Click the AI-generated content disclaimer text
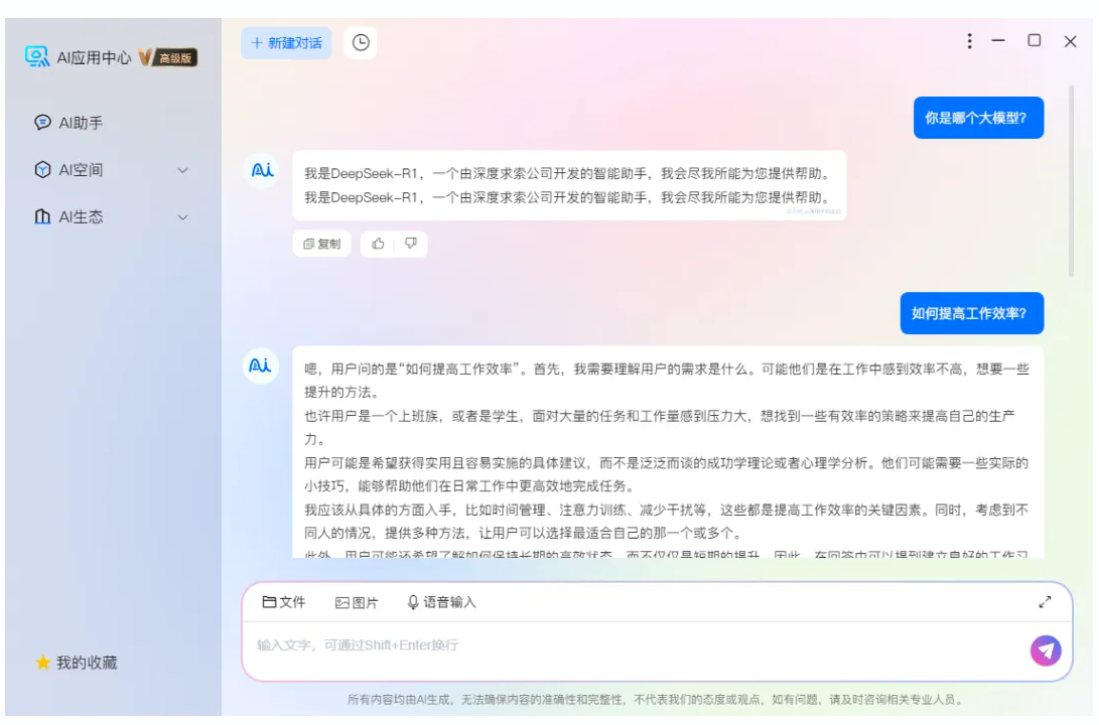This screenshot has height=725, width=1099. click(656, 700)
